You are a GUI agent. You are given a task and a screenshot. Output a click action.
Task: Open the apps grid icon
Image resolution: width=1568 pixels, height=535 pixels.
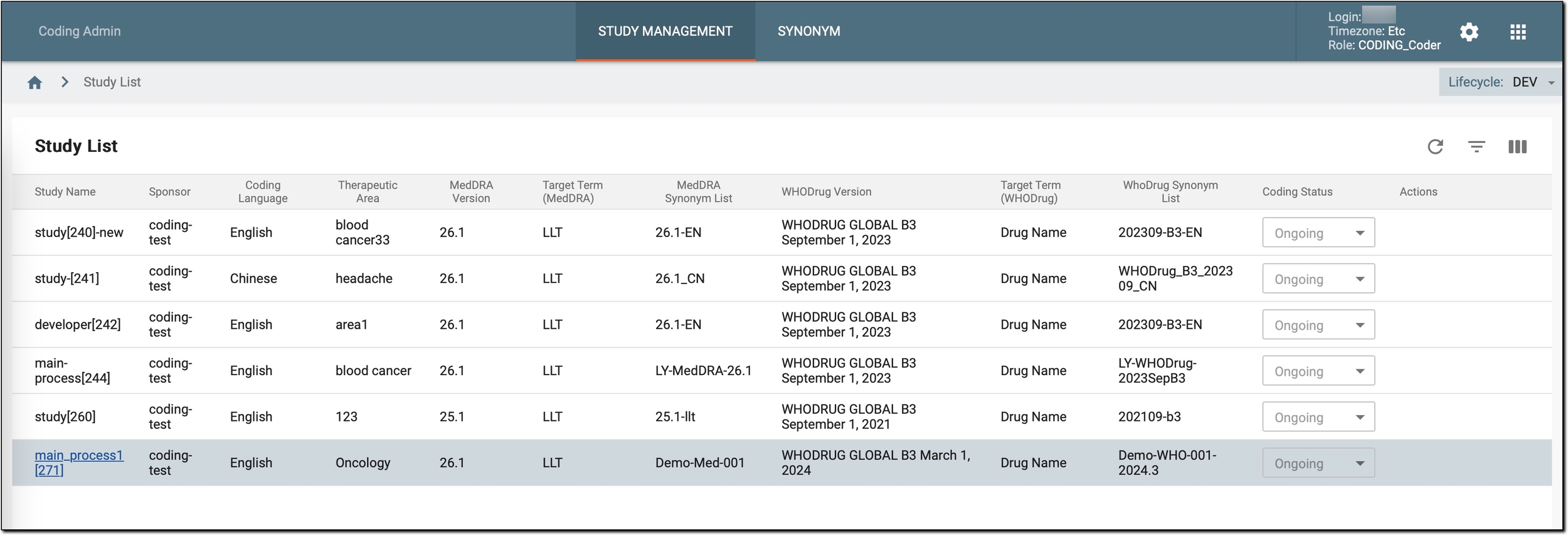1518,32
